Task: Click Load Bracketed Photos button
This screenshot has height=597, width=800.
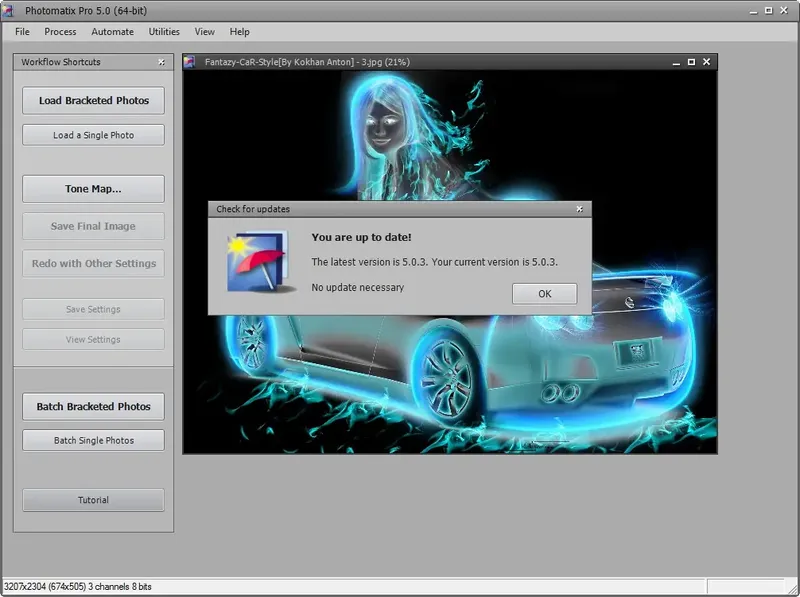Action: point(93,100)
